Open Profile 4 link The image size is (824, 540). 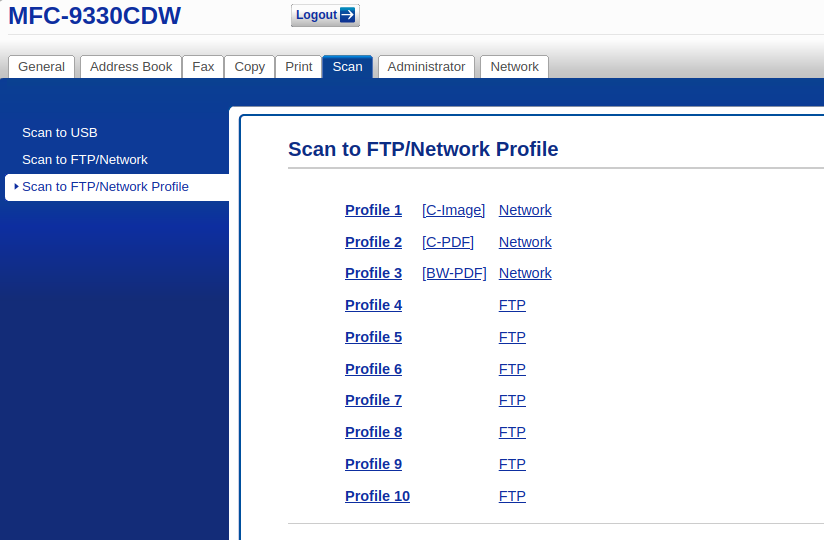(374, 305)
